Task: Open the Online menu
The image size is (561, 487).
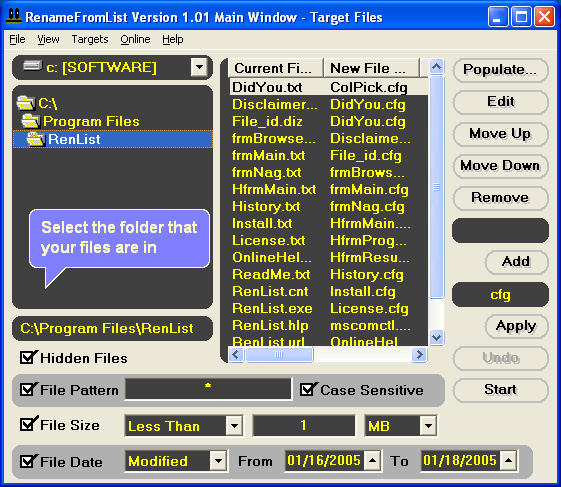Action: [135, 39]
